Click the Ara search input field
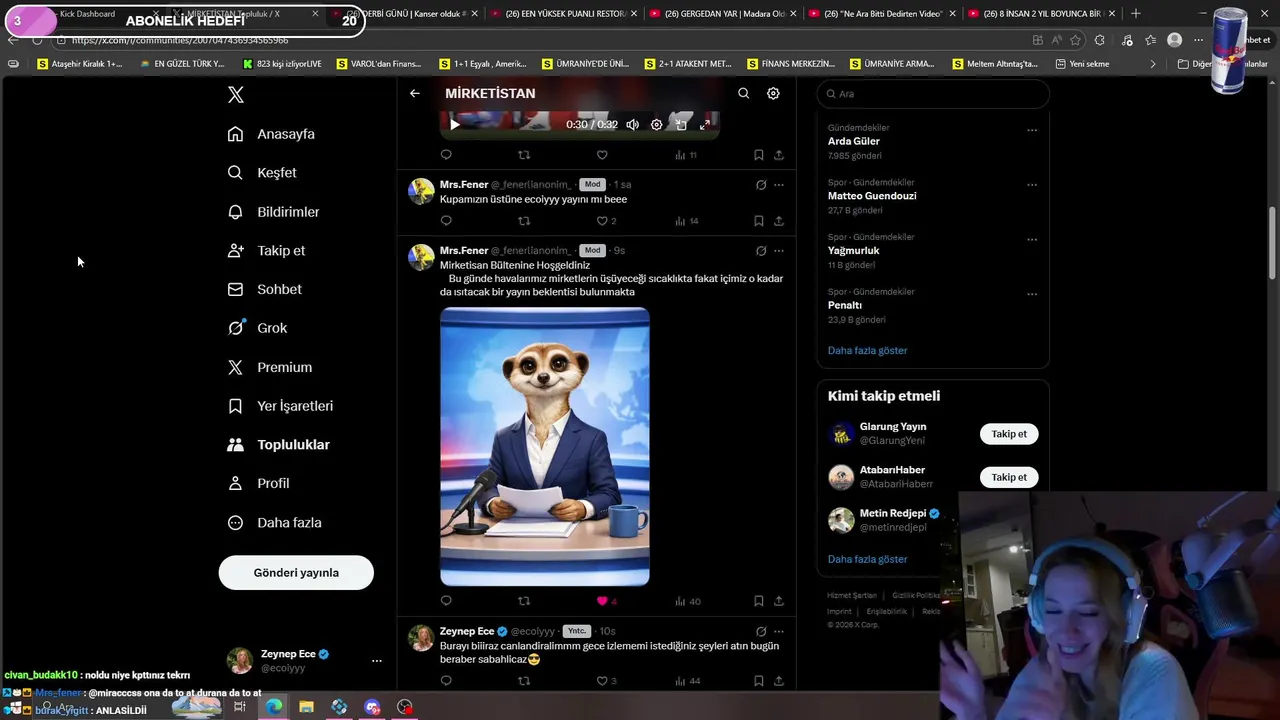 pyautogui.click(x=933, y=94)
